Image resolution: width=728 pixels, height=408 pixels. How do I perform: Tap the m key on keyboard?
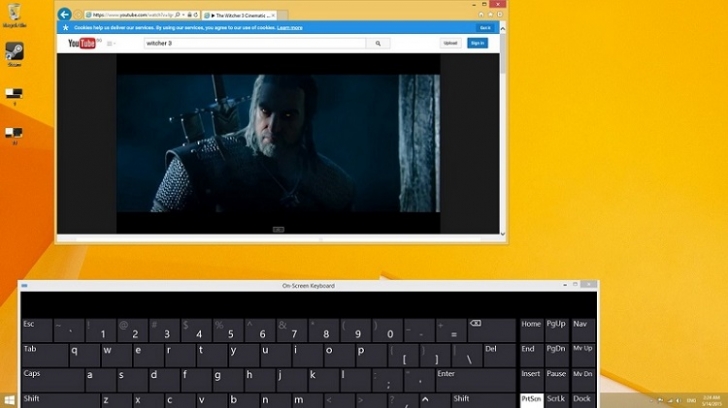(307, 401)
